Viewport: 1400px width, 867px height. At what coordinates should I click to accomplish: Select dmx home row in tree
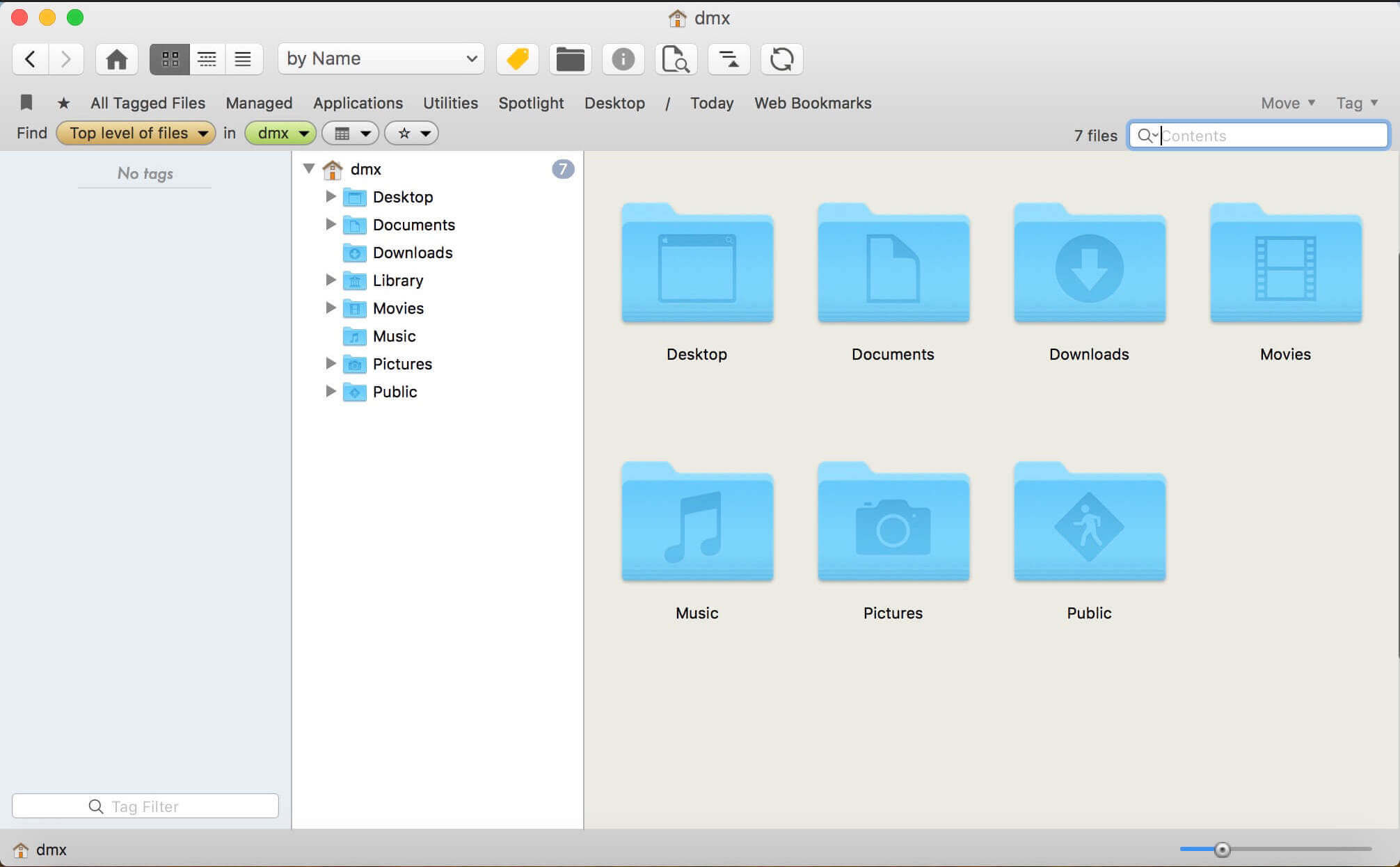click(x=437, y=169)
